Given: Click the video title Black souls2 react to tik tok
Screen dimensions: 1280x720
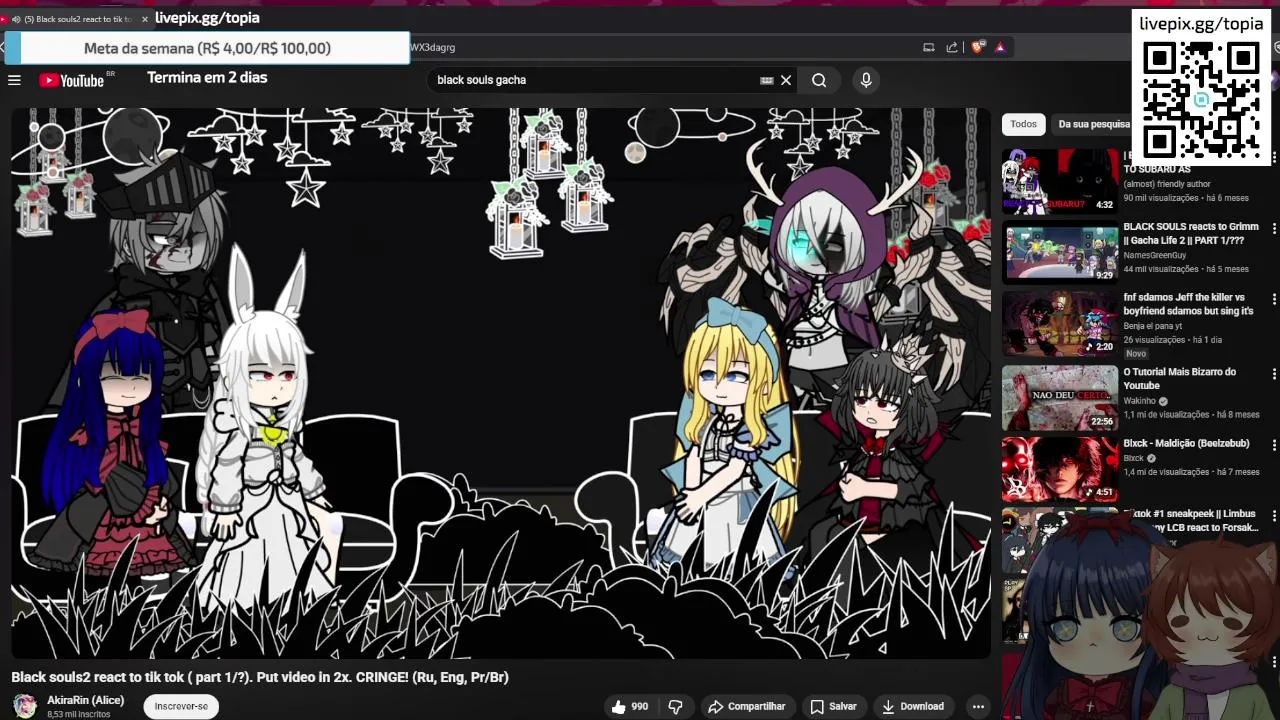Looking at the screenshot, I should pos(260,677).
